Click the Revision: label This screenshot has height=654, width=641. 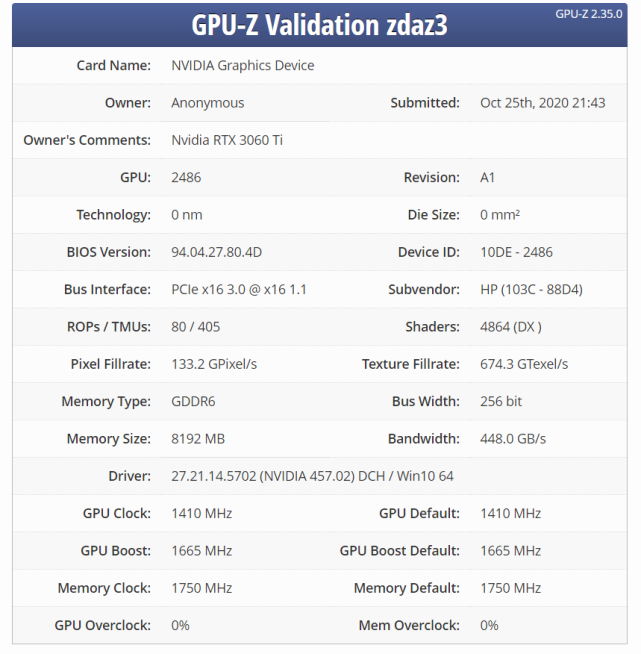point(432,178)
